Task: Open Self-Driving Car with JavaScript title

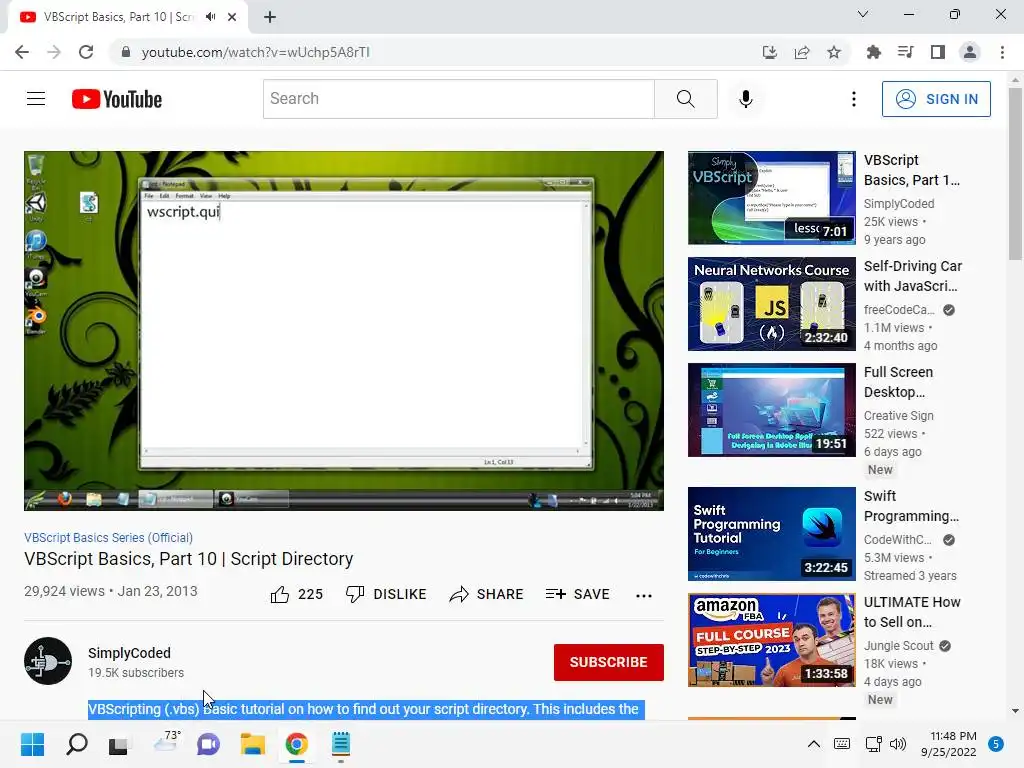Action: pos(913,276)
